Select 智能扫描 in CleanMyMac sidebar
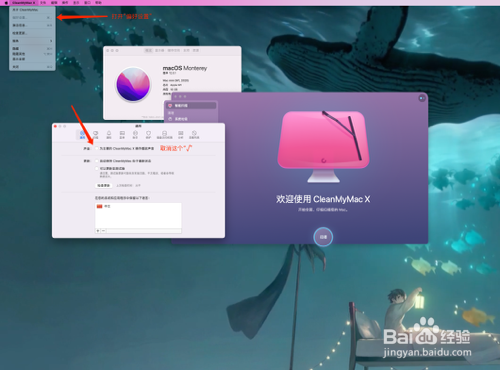Viewport: 500px width, 370px height. (190, 106)
